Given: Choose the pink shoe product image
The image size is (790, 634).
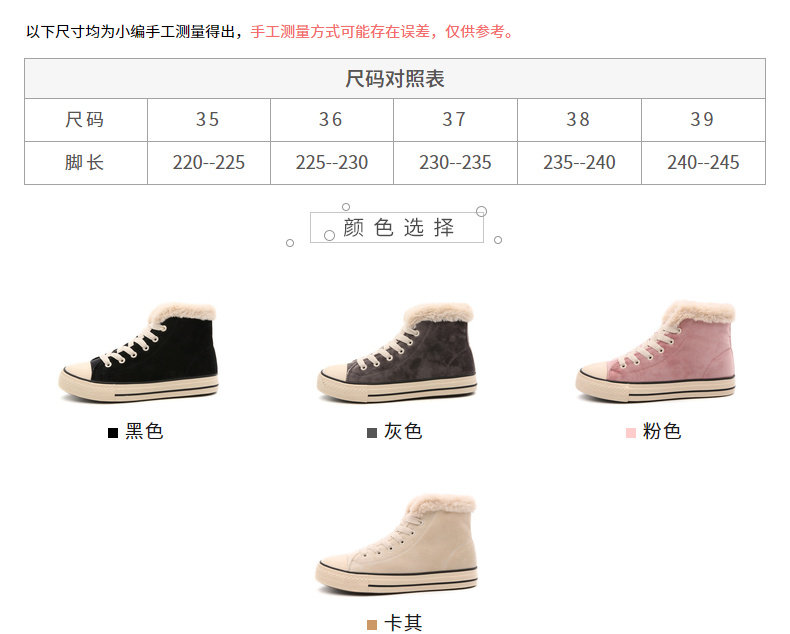Looking at the screenshot, I should point(655,351).
